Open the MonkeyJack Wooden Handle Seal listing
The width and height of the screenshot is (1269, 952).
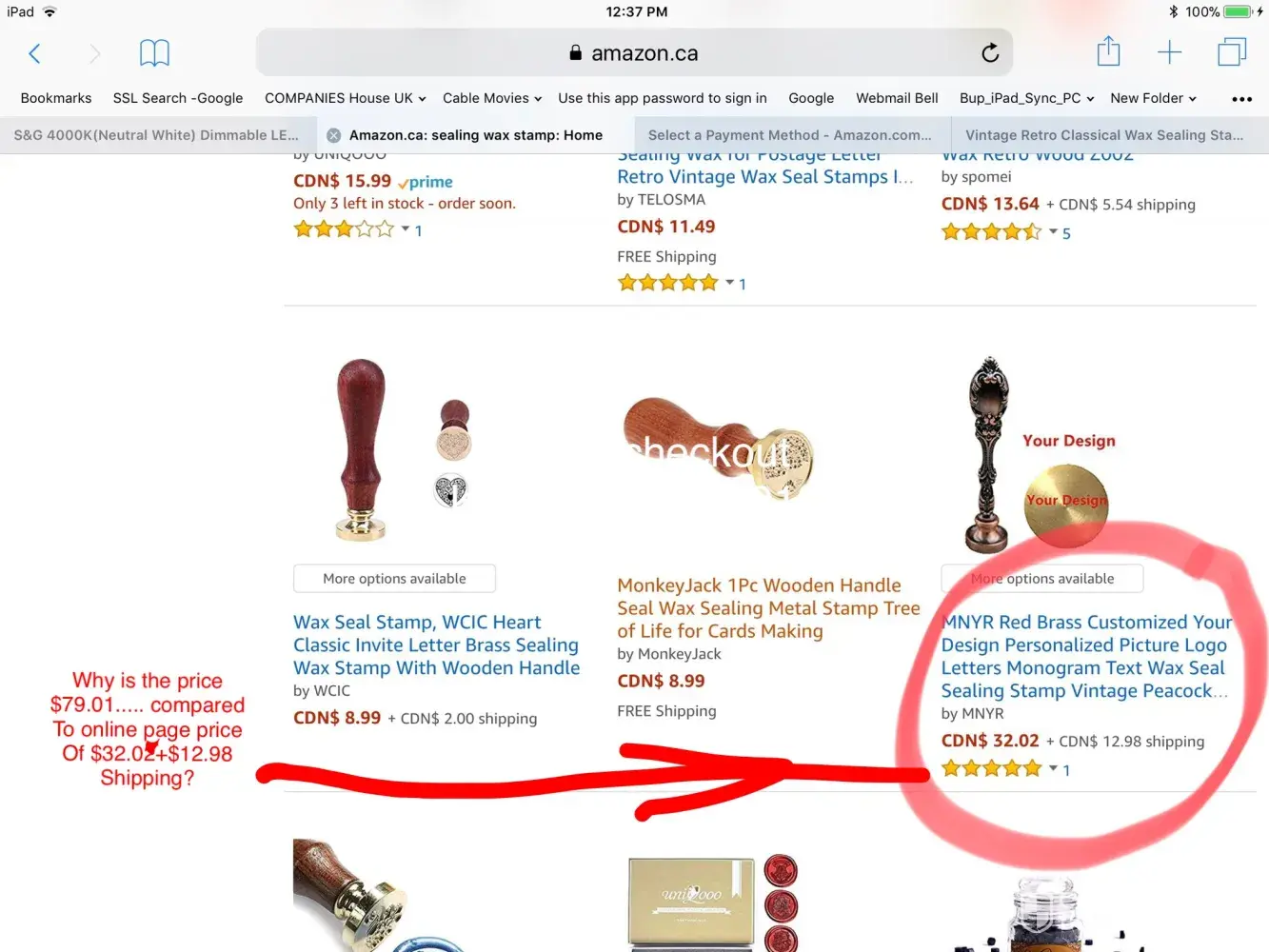click(x=768, y=608)
